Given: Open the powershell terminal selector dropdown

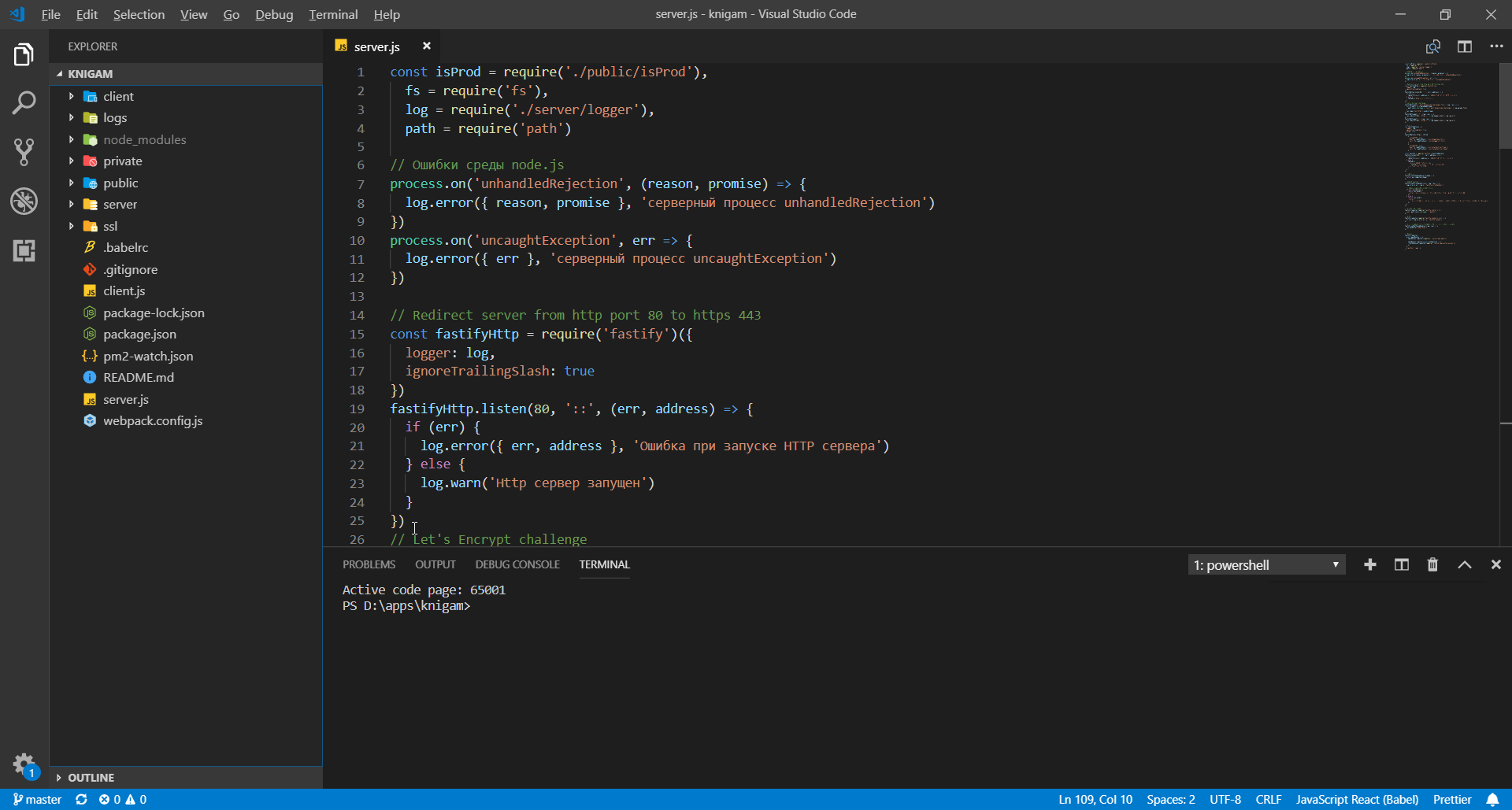Looking at the screenshot, I should [x=1266, y=564].
